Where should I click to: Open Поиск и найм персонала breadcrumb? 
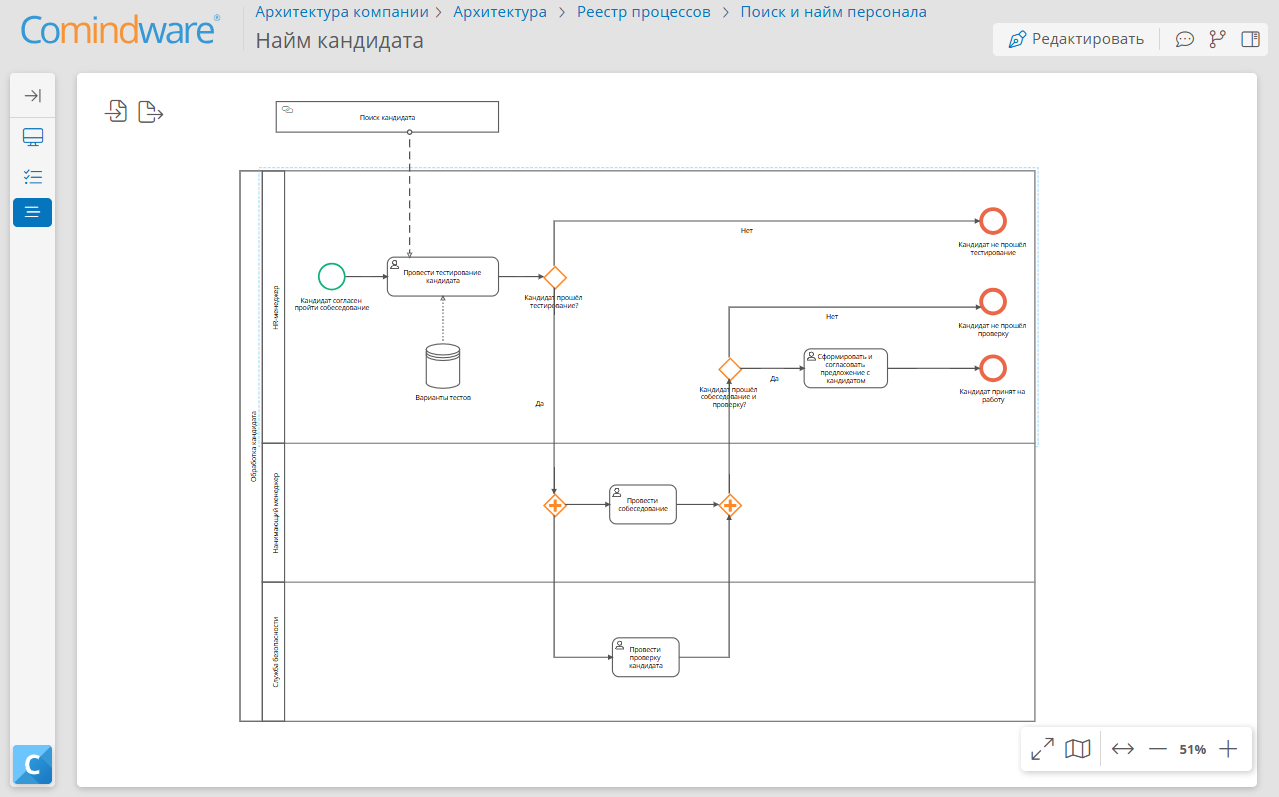pos(833,12)
